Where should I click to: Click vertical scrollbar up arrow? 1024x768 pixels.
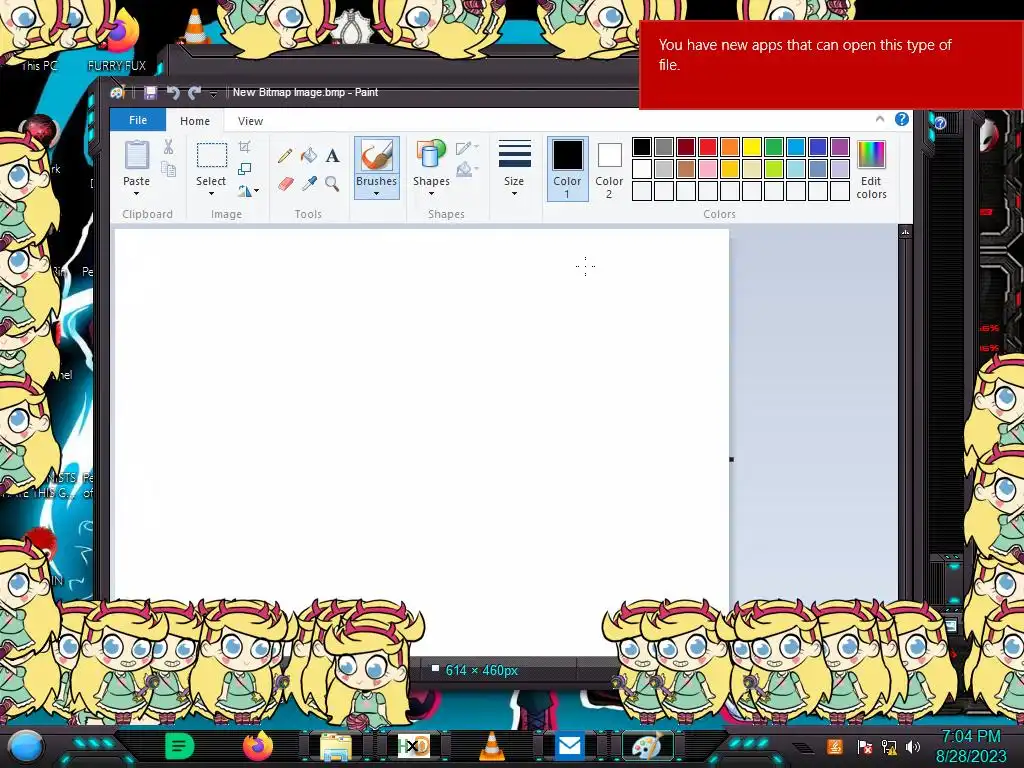pyautogui.click(x=905, y=232)
